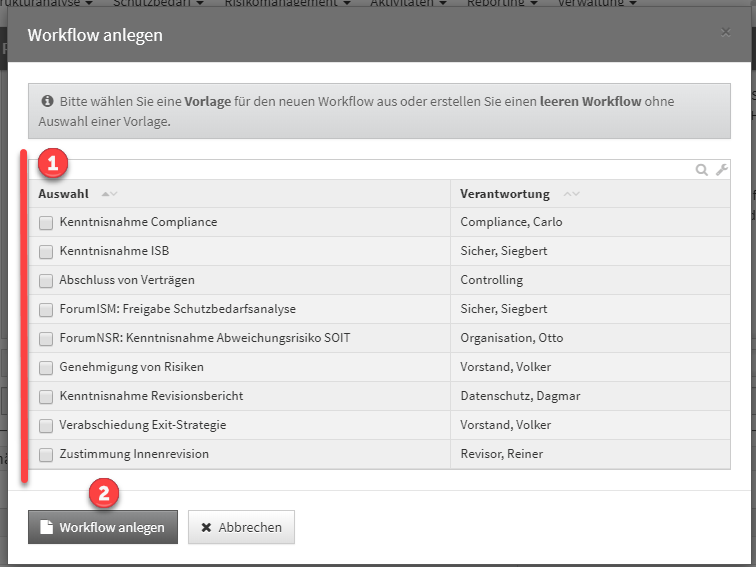
Task: Sort by the Verantwortung column arrows
Action: pos(571,194)
